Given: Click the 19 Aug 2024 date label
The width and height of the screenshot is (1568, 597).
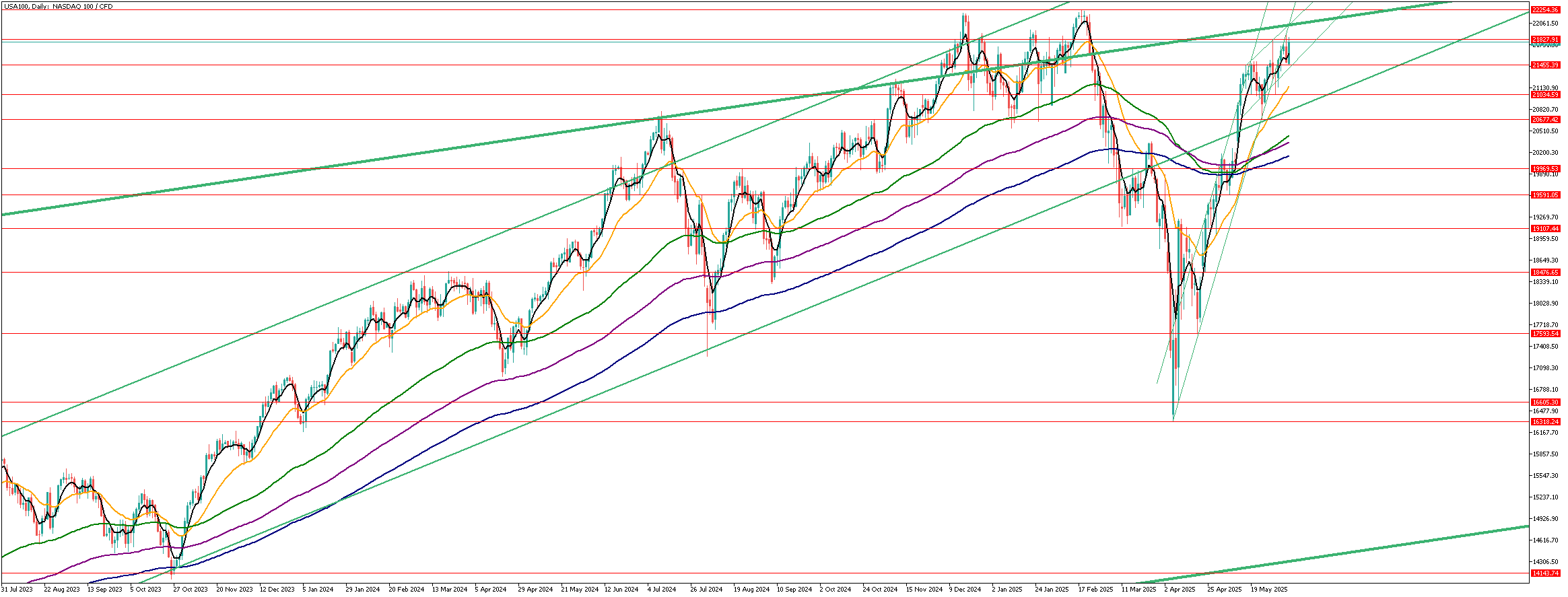Looking at the screenshot, I should [751, 590].
